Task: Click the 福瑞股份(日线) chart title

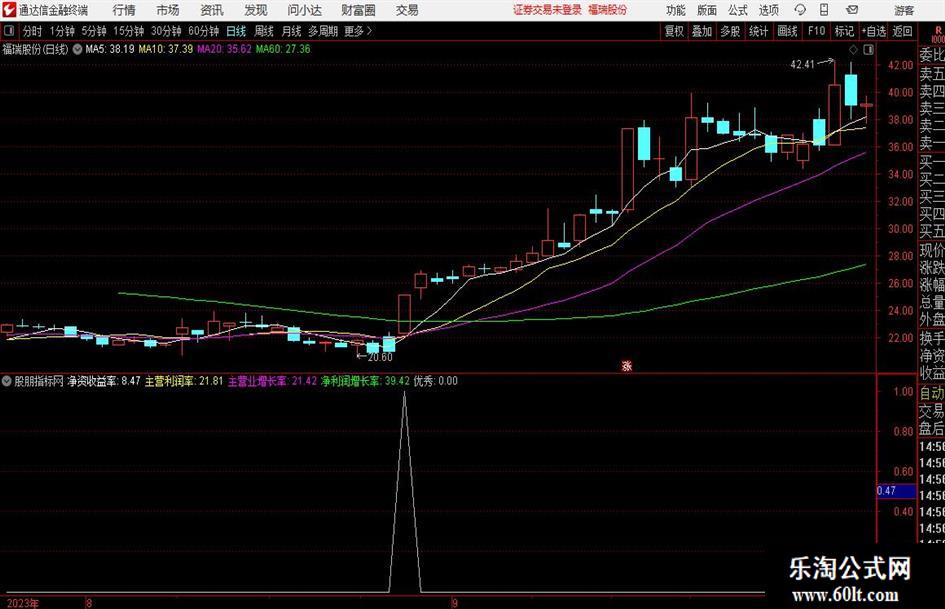Action: pyautogui.click(x=36, y=49)
